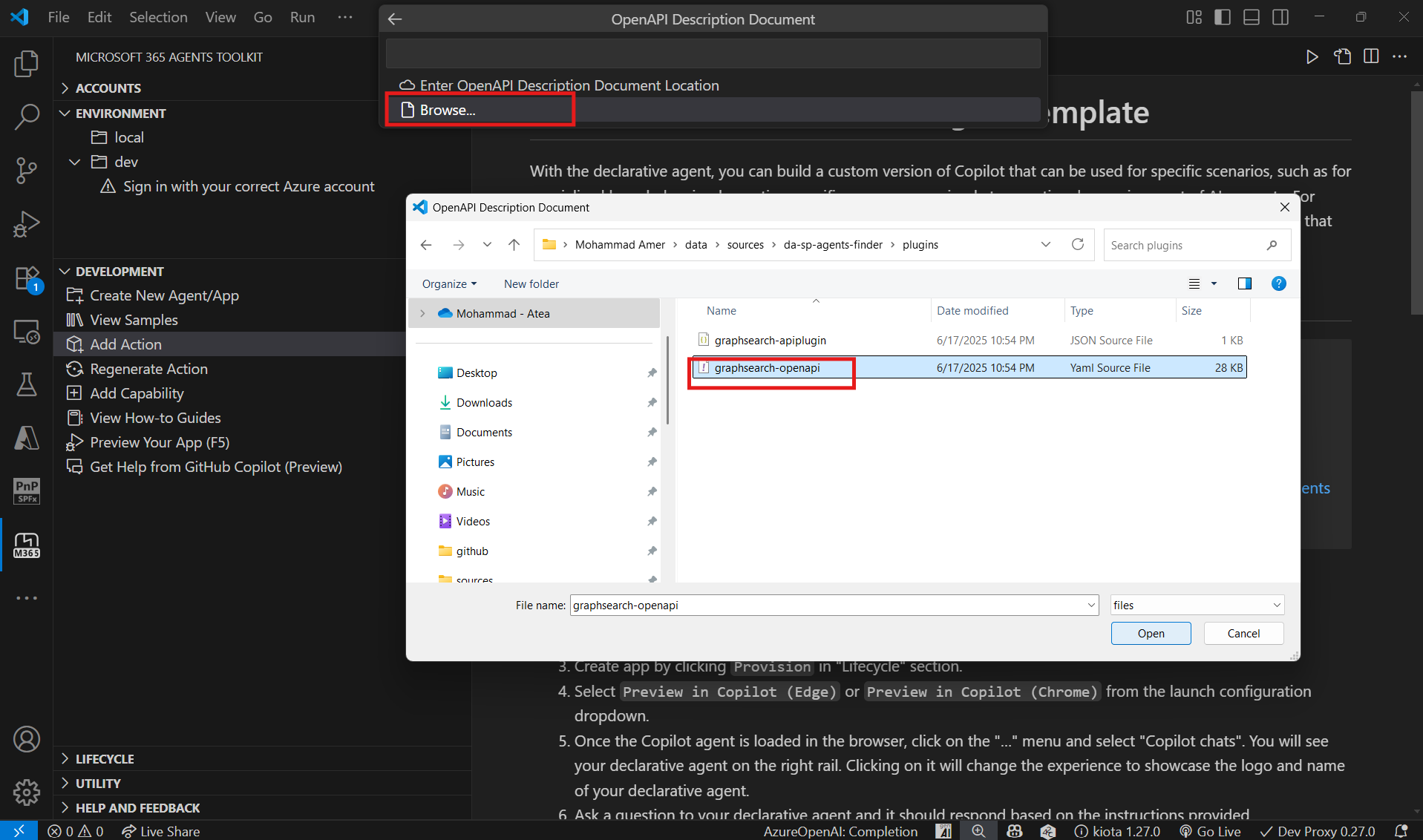Open help in the file dialog
This screenshot has width=1423, height=840.
(1278, 283)
